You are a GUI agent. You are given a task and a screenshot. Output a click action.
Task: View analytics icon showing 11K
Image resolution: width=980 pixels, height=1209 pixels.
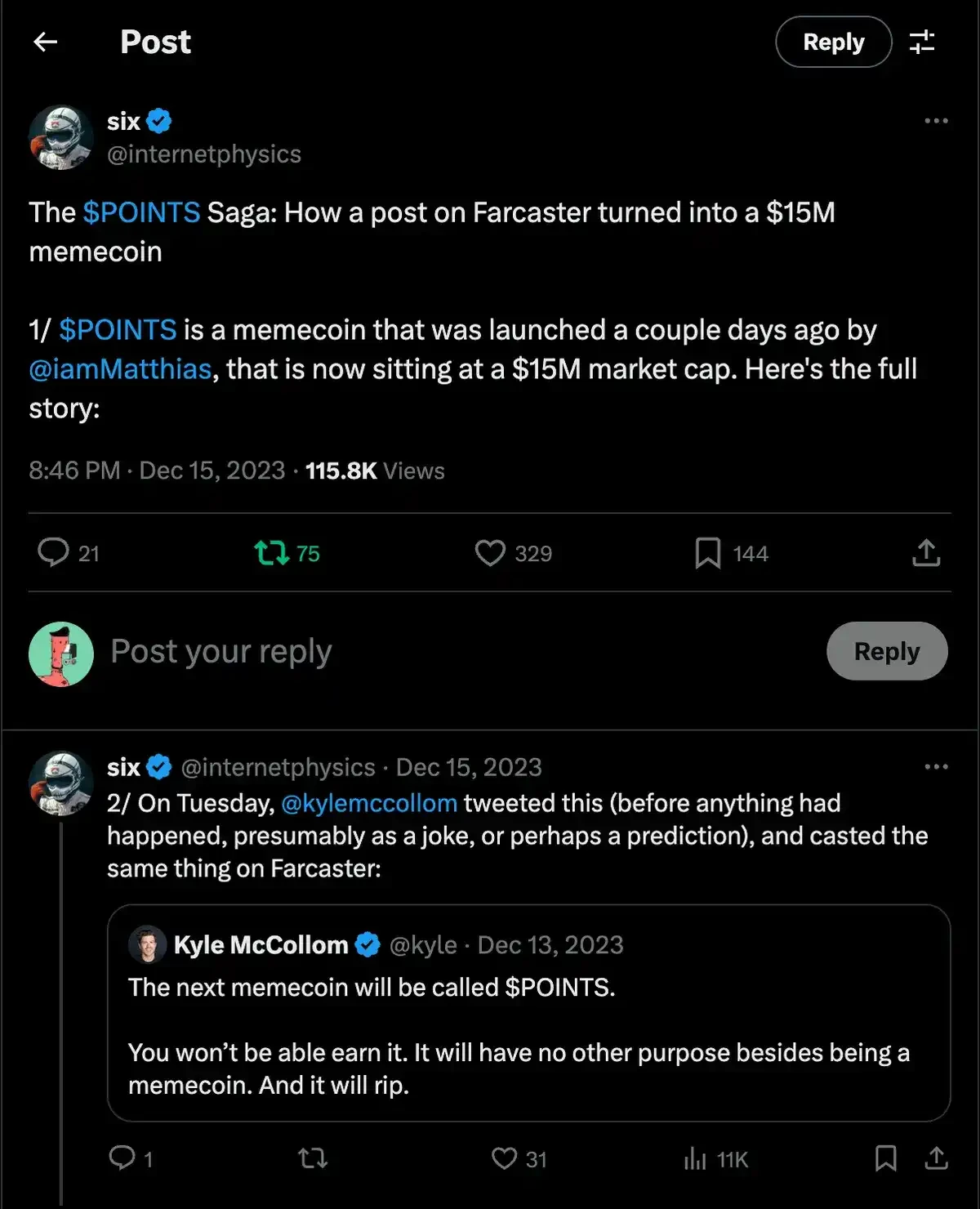click(x=696, y=1158)
